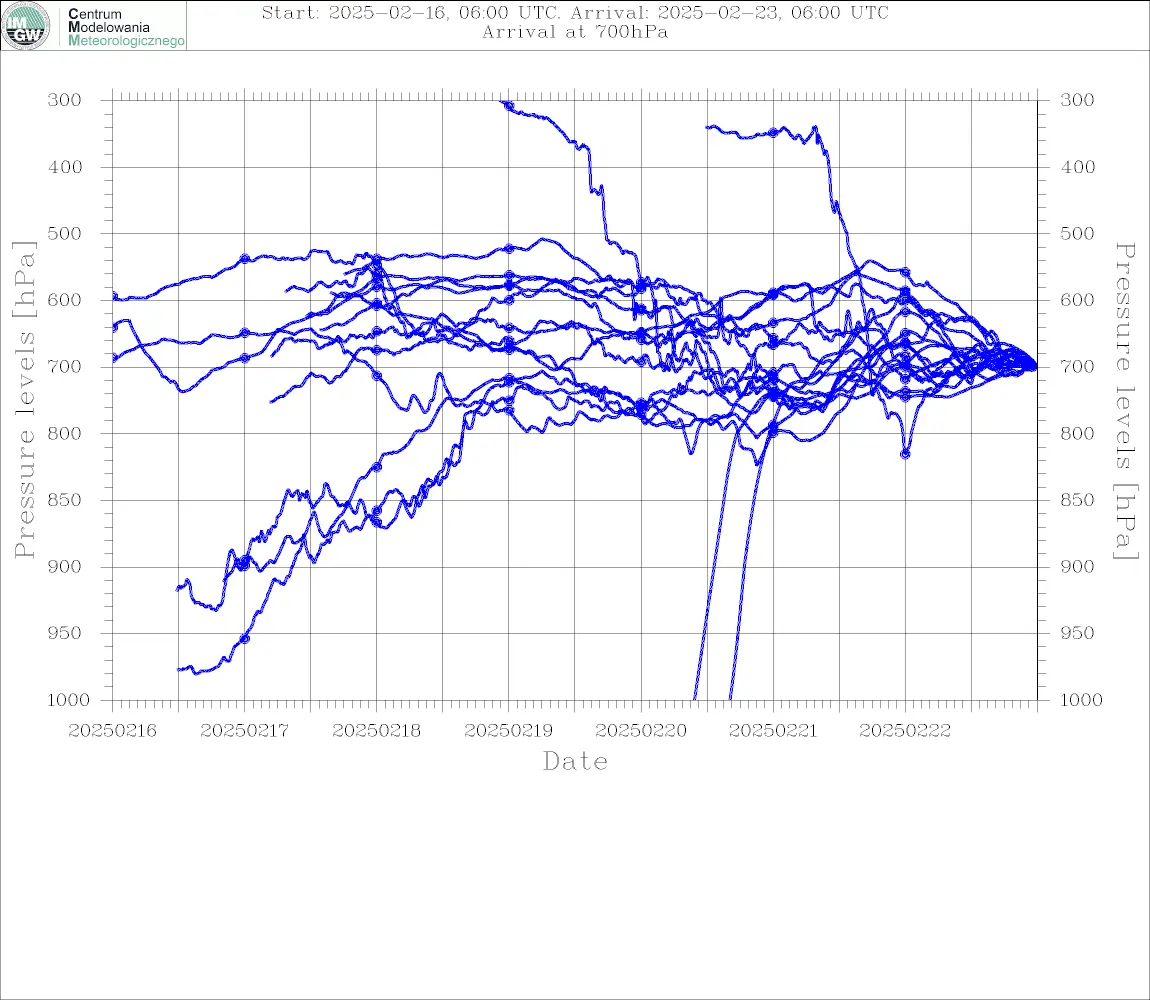Click the left axis 500 label
This screenshot has width=1150, height=1000.
click(x=65, y=233)
